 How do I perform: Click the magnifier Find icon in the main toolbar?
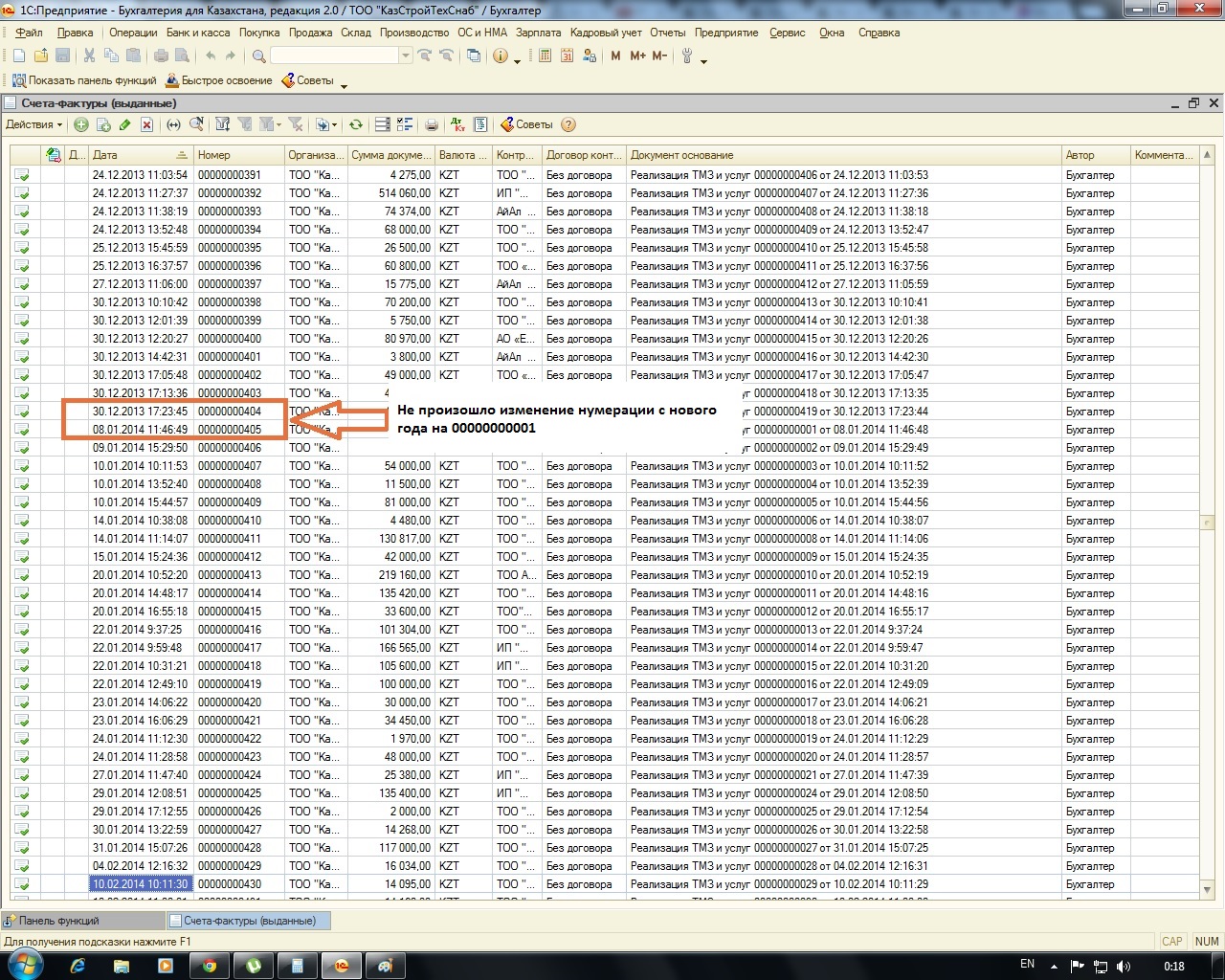258,56
